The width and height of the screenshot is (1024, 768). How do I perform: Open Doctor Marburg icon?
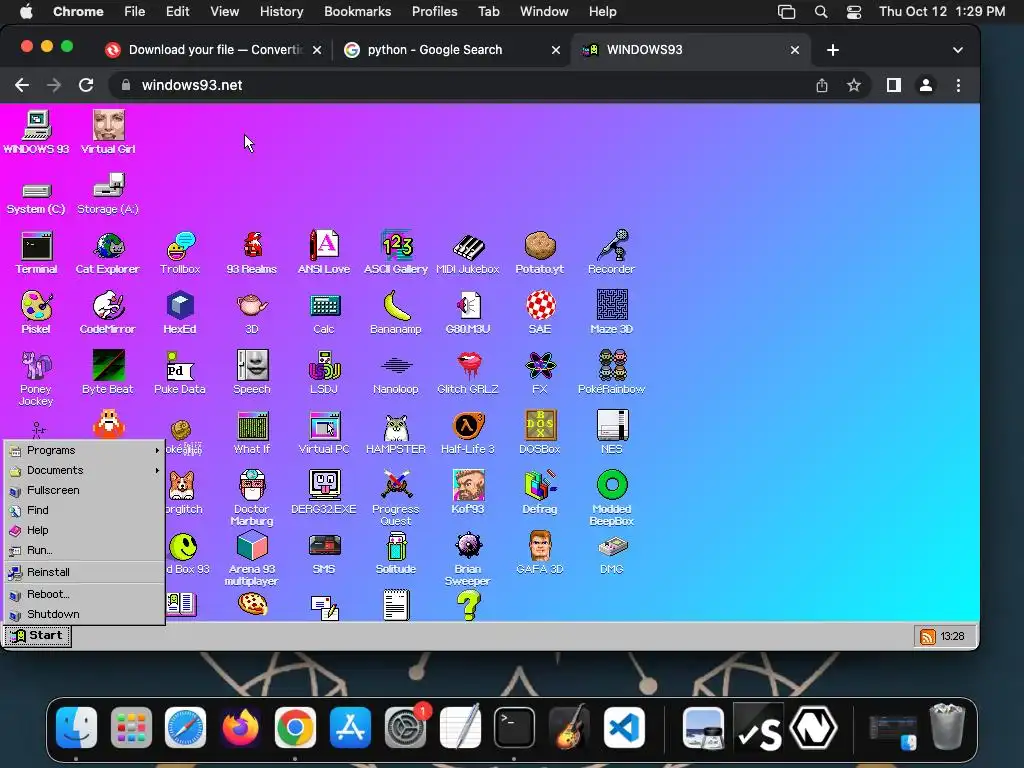coord(252,498)
